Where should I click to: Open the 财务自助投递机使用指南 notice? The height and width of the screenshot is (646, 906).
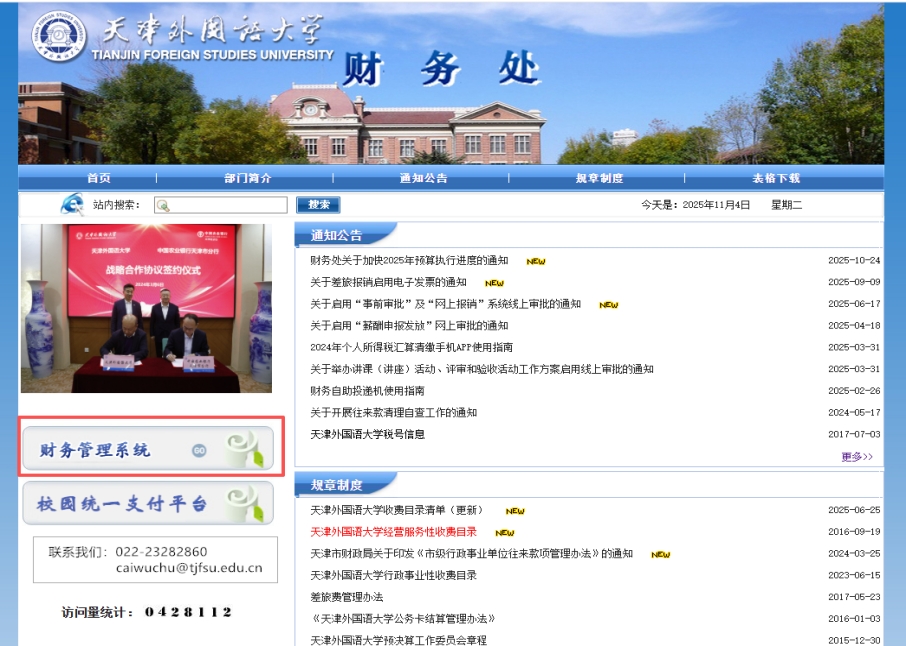coord(367,391)
